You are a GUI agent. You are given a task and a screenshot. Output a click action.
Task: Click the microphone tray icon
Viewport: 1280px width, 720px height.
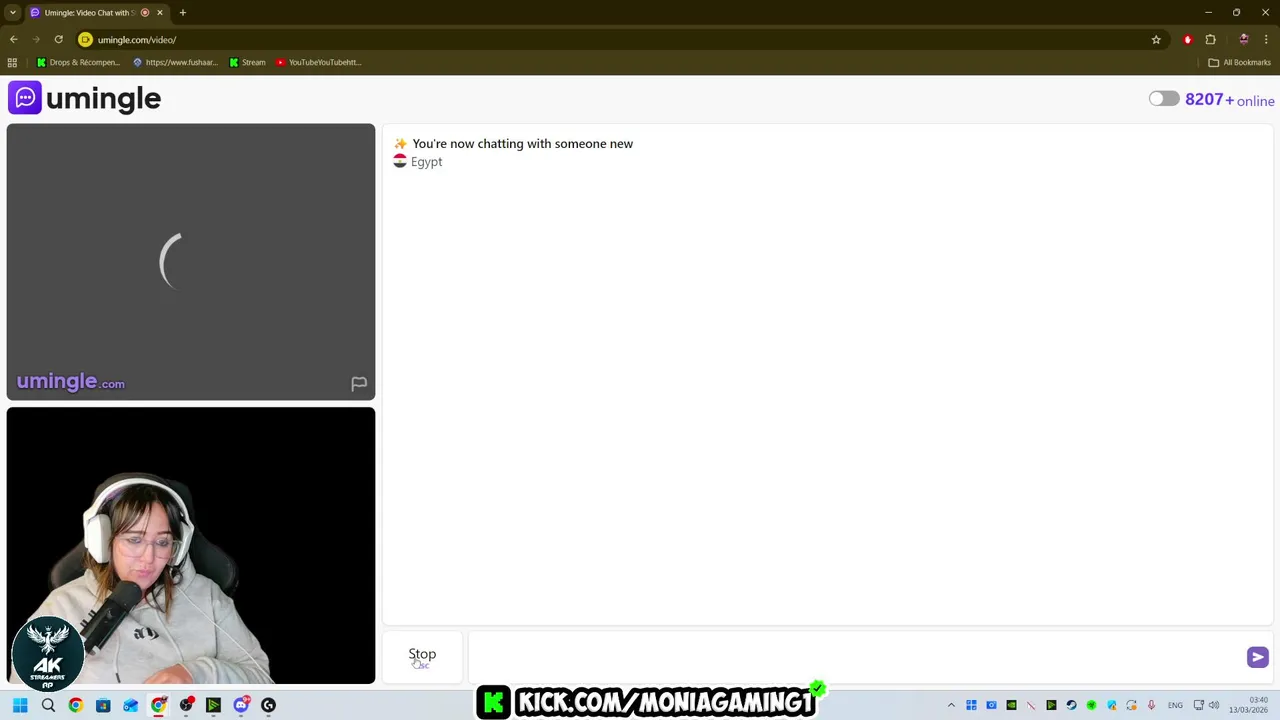tap(1151, 705)
